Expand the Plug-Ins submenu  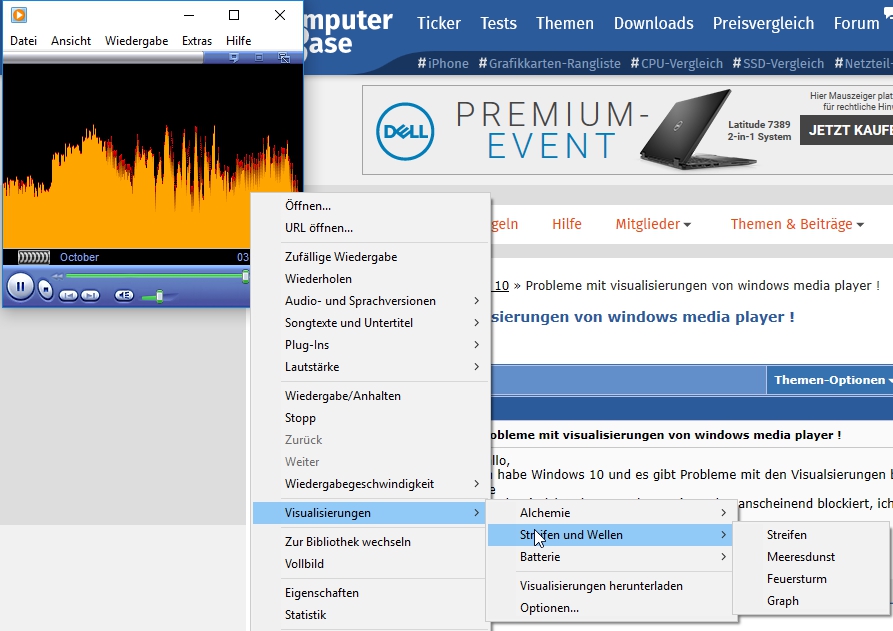coord(371,345)
